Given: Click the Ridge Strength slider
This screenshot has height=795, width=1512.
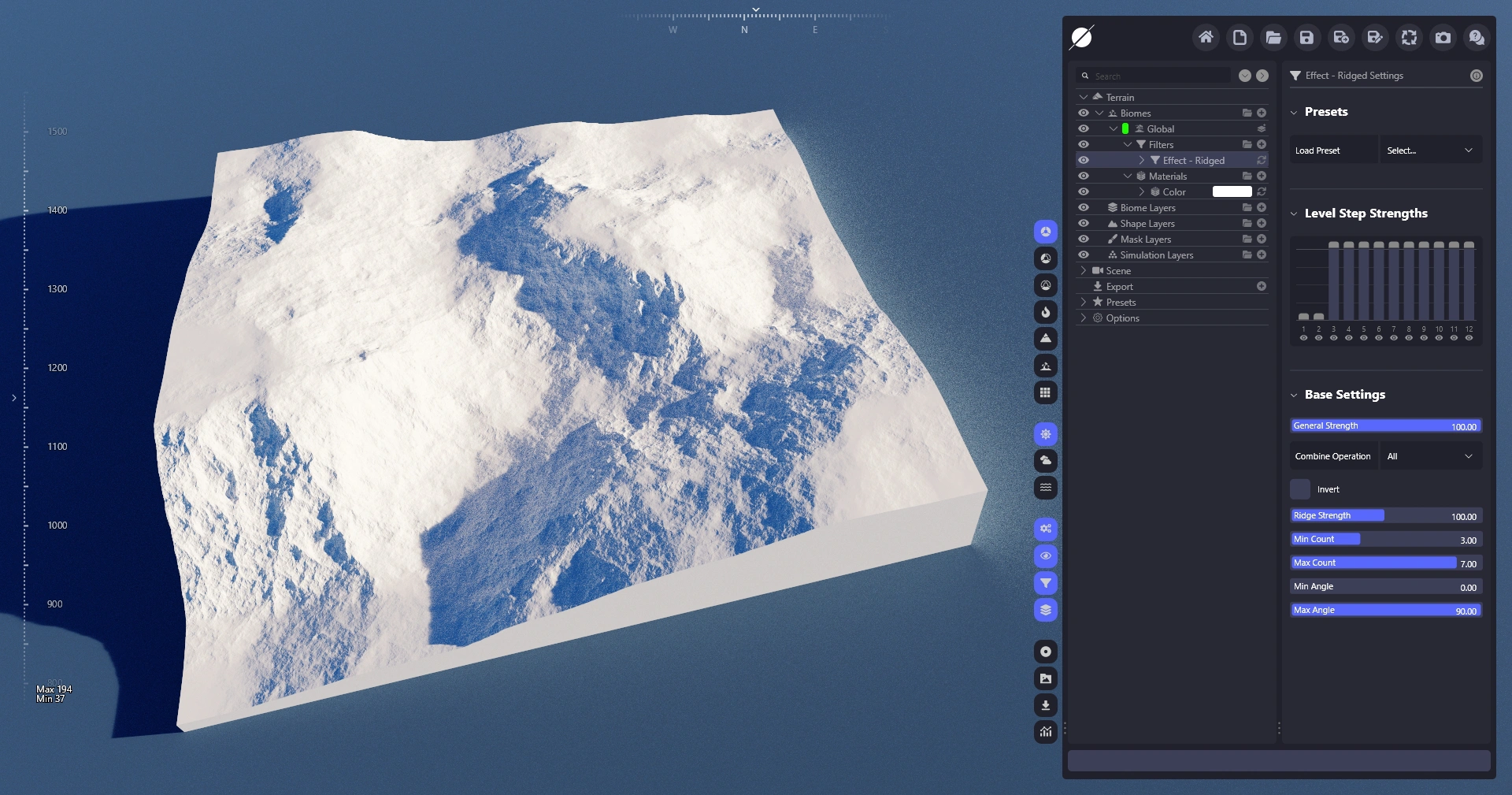Looking at the screenshot, I should point(1386,516).
